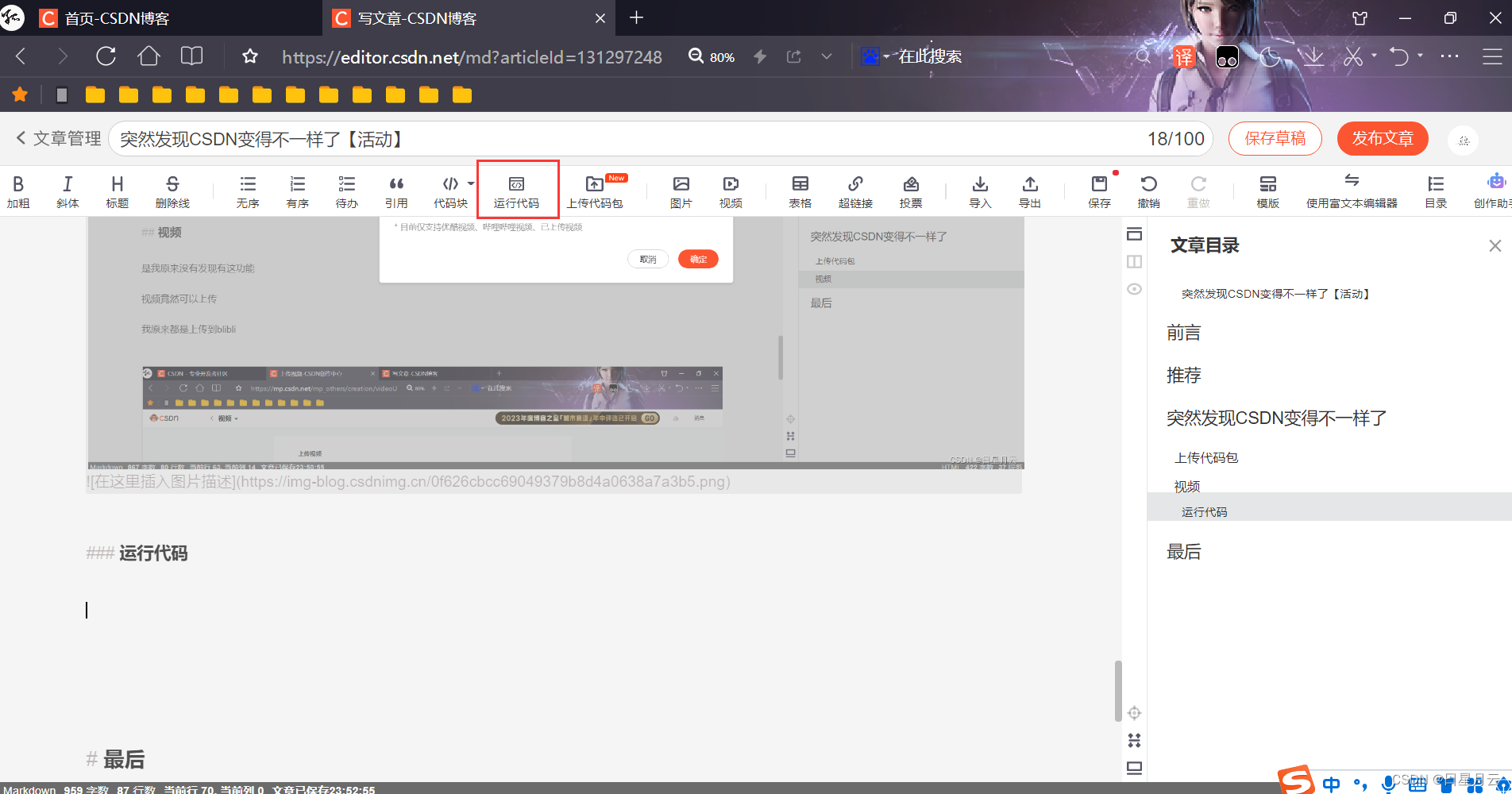The image size is (1512, 794).
Task: Edit the article title field
Action: (661, 139)
